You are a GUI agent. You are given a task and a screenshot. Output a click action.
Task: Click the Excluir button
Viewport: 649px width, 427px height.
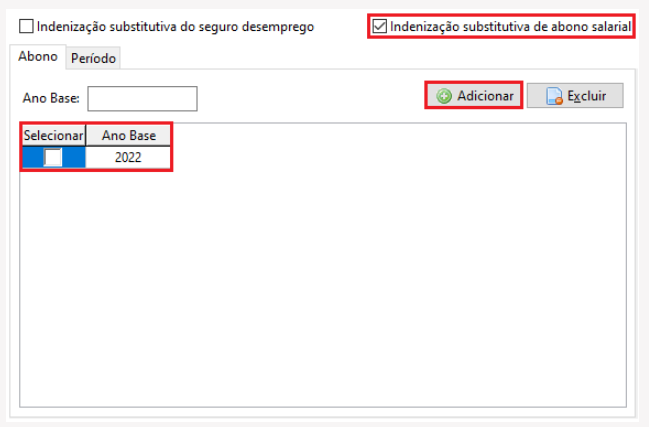(575, 96)
